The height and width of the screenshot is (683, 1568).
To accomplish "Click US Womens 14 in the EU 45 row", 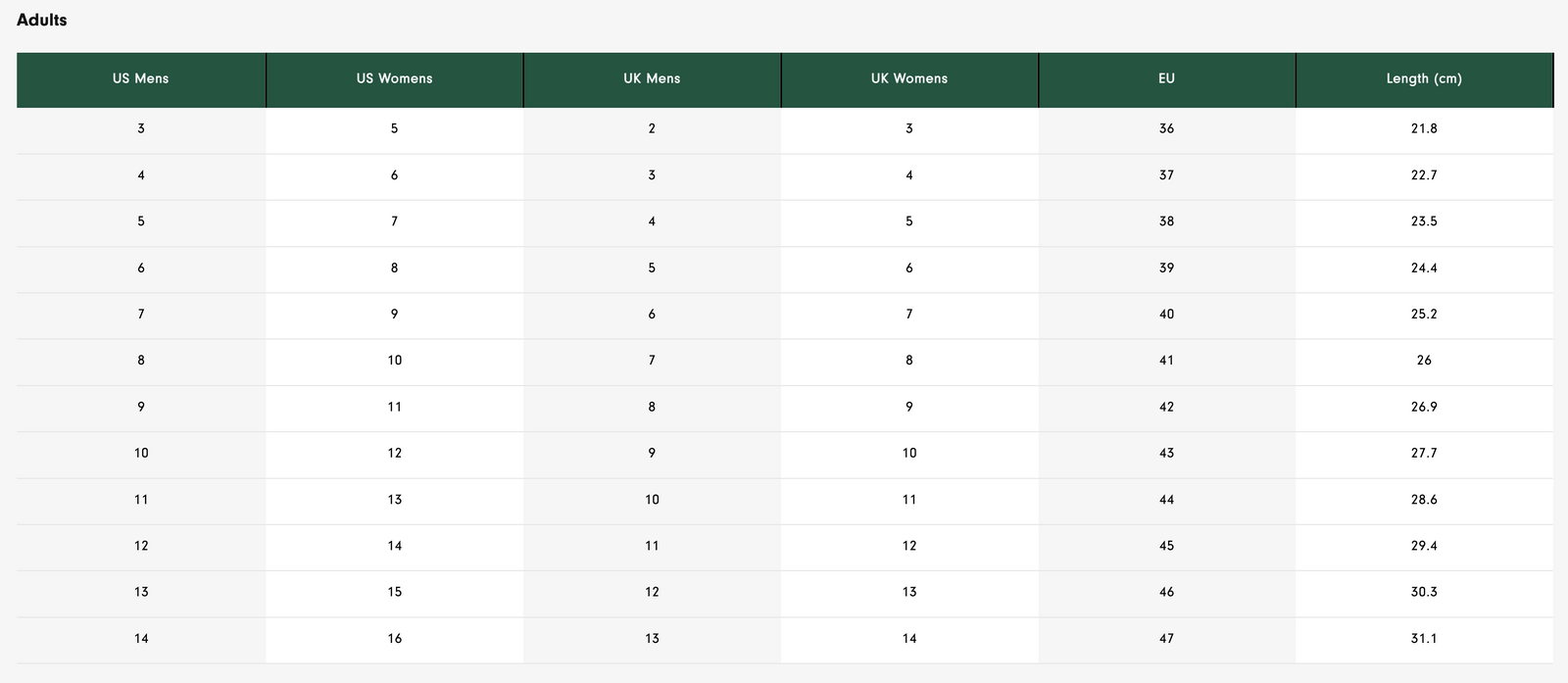I will point(394,546).
